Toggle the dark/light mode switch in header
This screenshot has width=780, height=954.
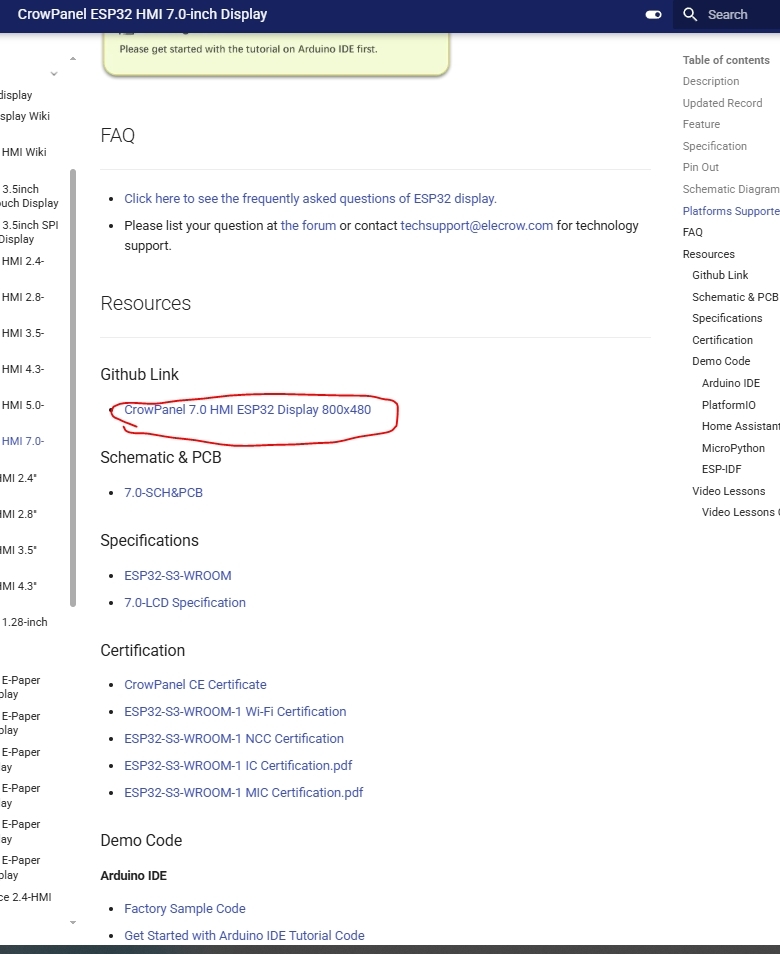(653, 15)
